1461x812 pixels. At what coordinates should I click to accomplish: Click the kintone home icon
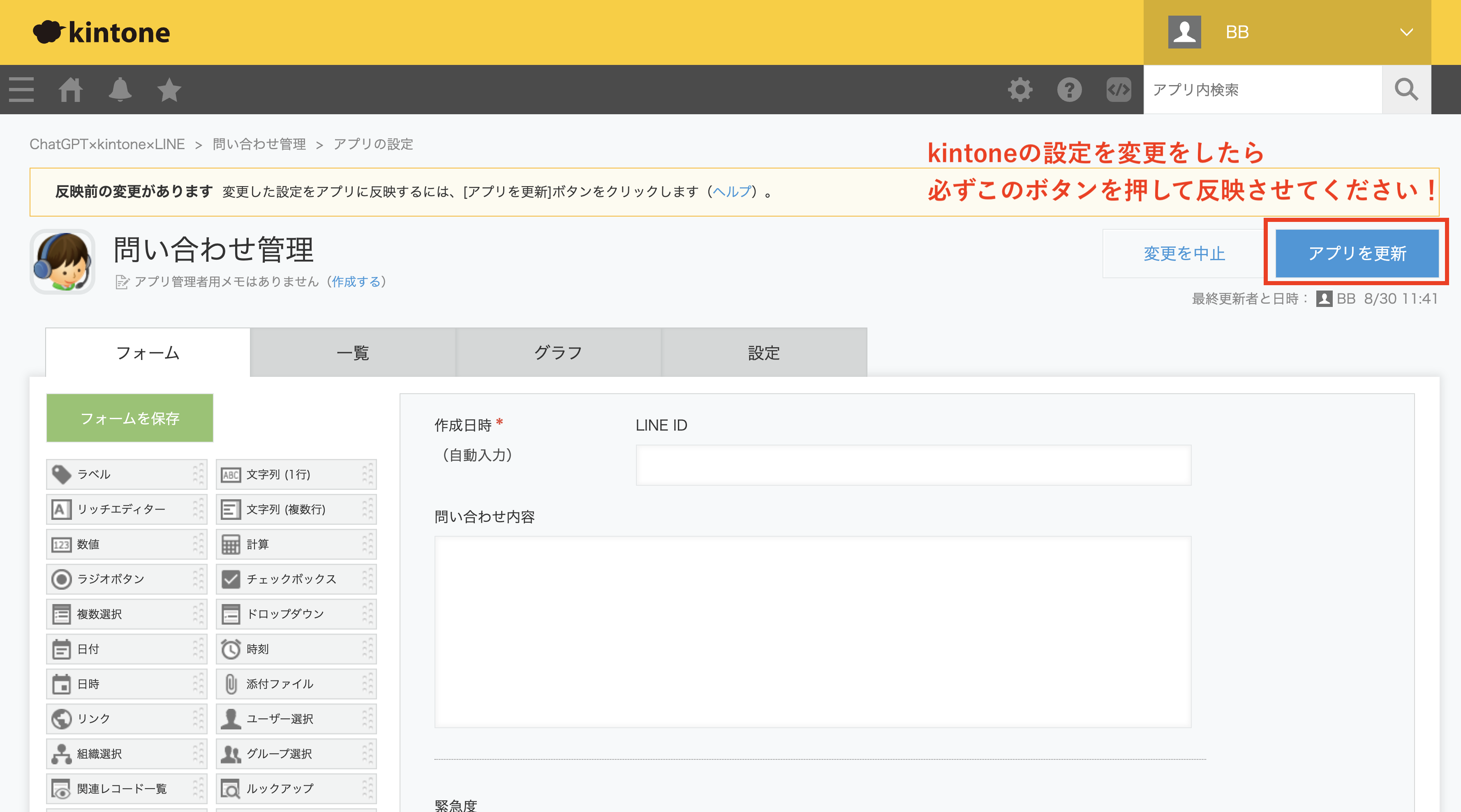(70, 90)
